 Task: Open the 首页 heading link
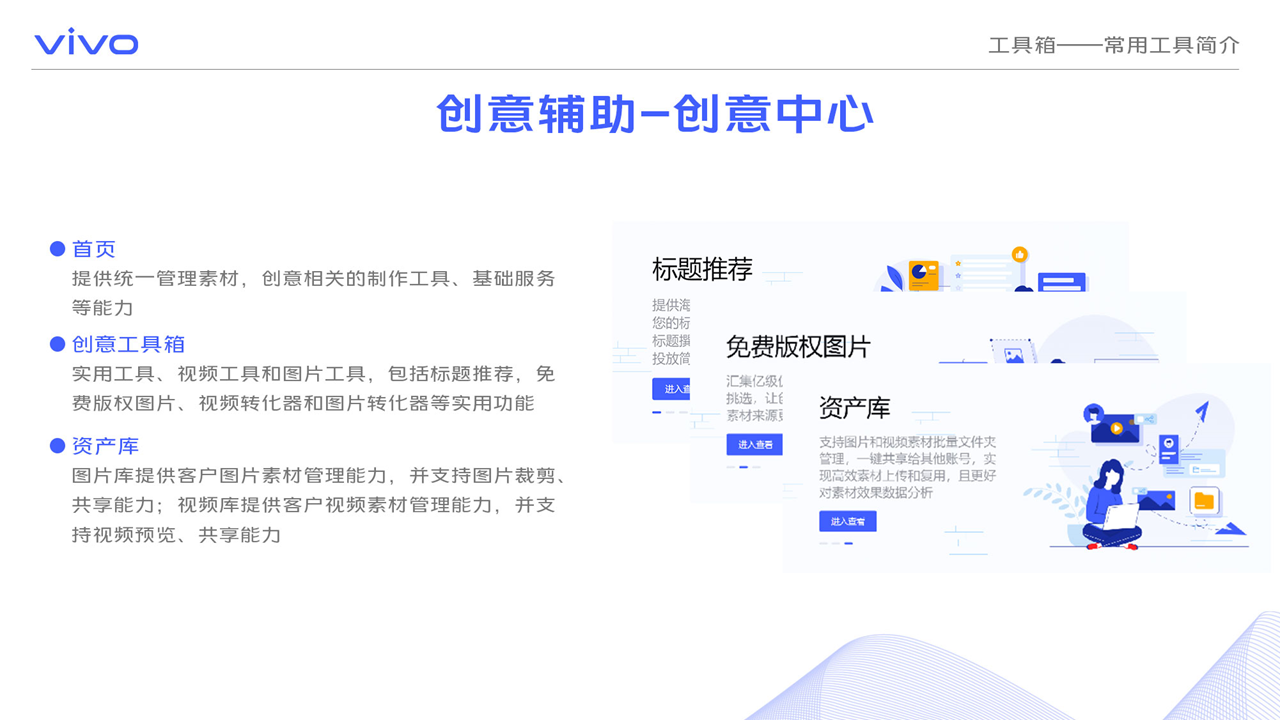94,249
